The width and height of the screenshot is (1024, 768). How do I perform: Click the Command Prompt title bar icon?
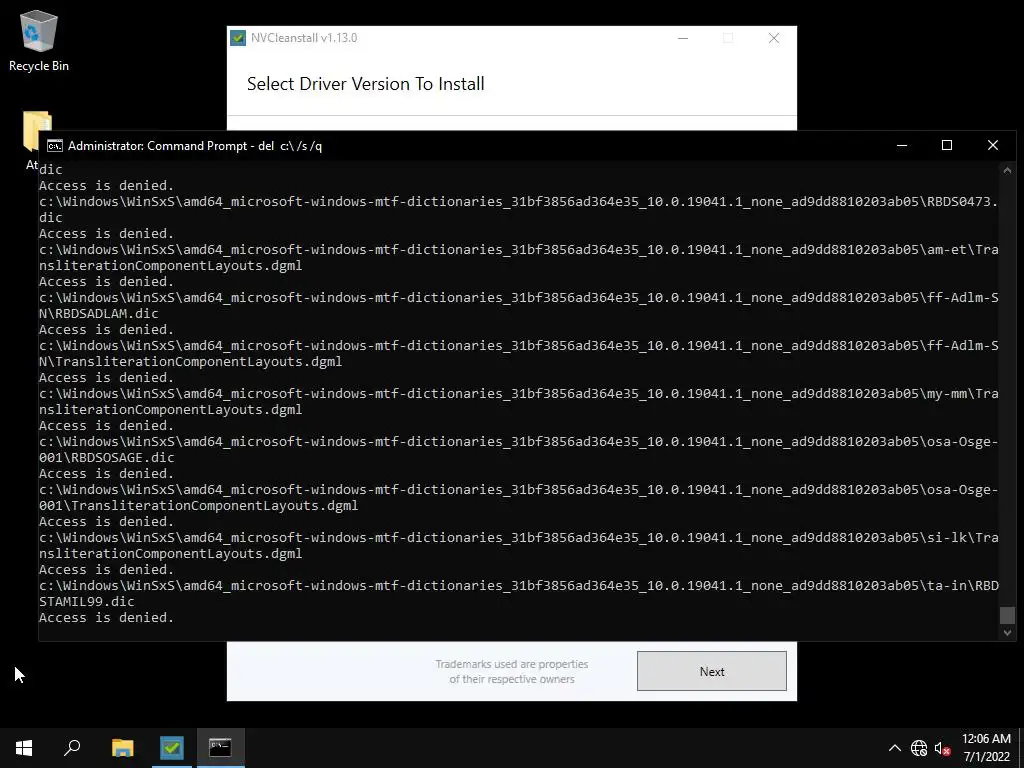click(x=55, y=146)
